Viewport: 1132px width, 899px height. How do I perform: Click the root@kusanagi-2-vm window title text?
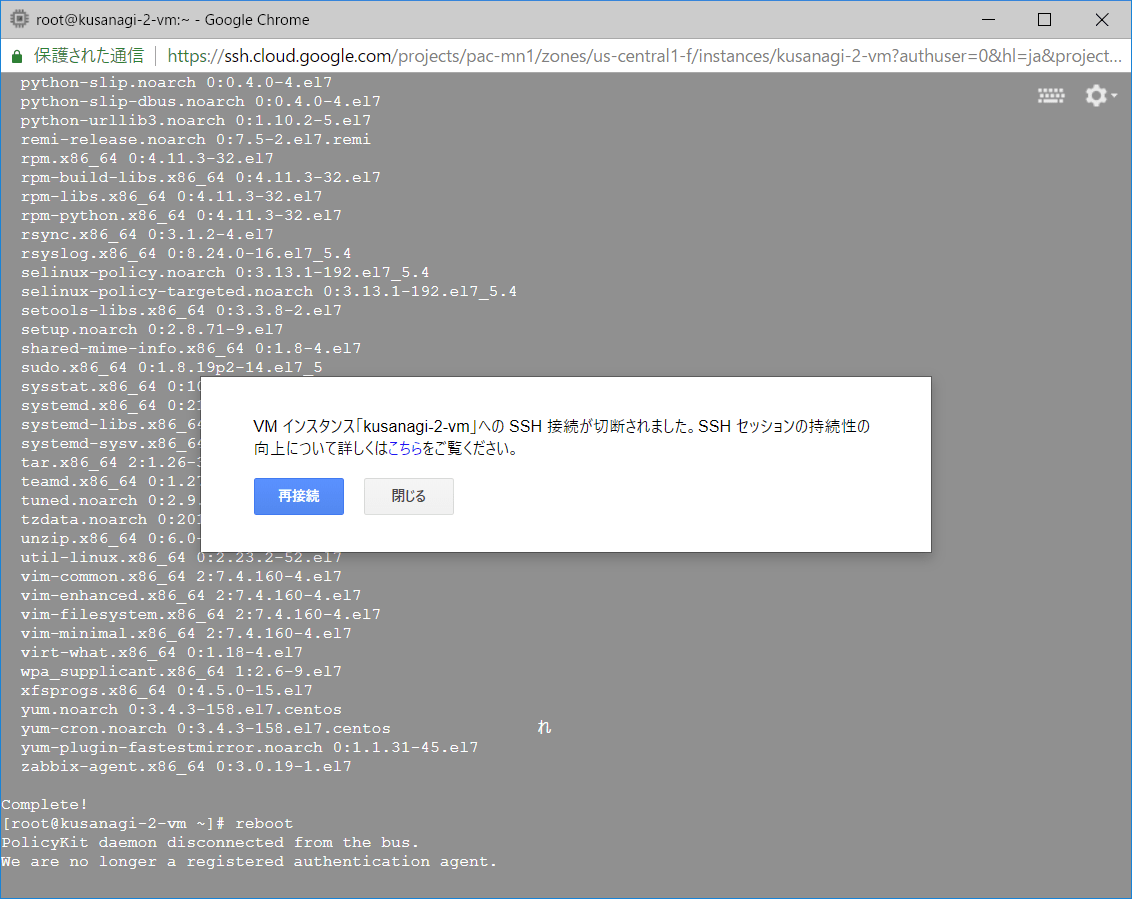tap(172, 19)
